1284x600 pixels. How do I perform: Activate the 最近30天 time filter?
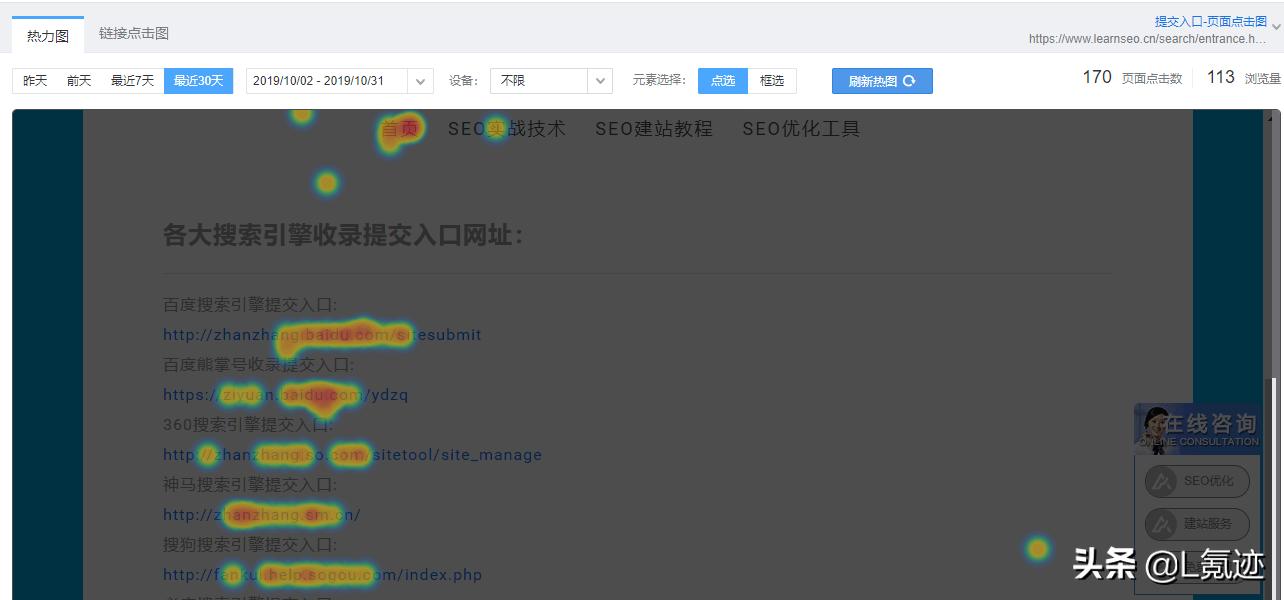198,80
